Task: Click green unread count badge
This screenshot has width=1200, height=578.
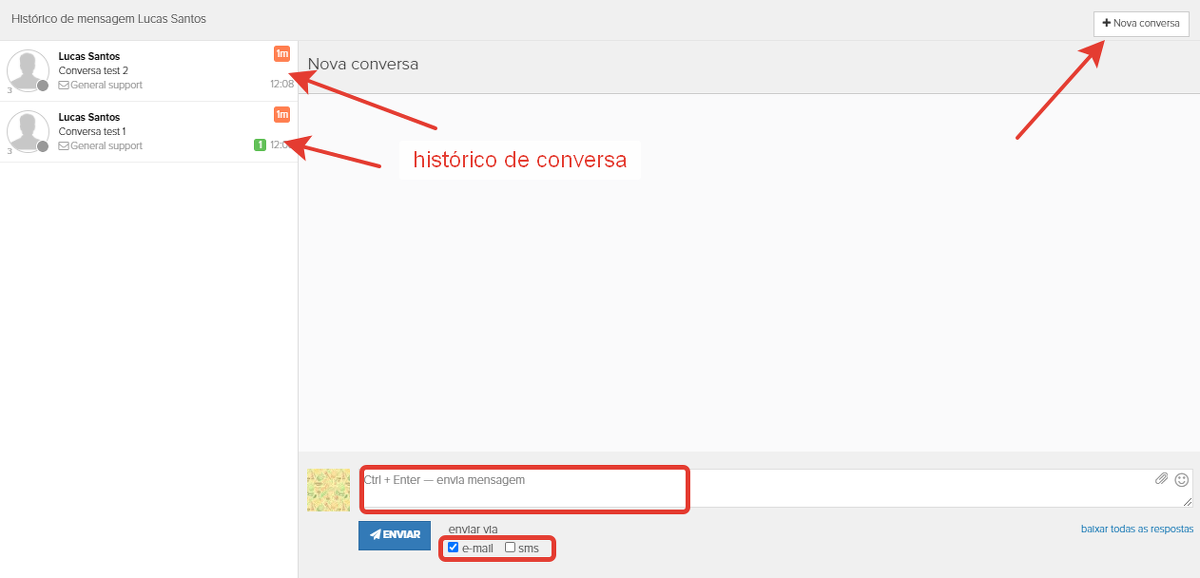Action: tap(259, 146)
